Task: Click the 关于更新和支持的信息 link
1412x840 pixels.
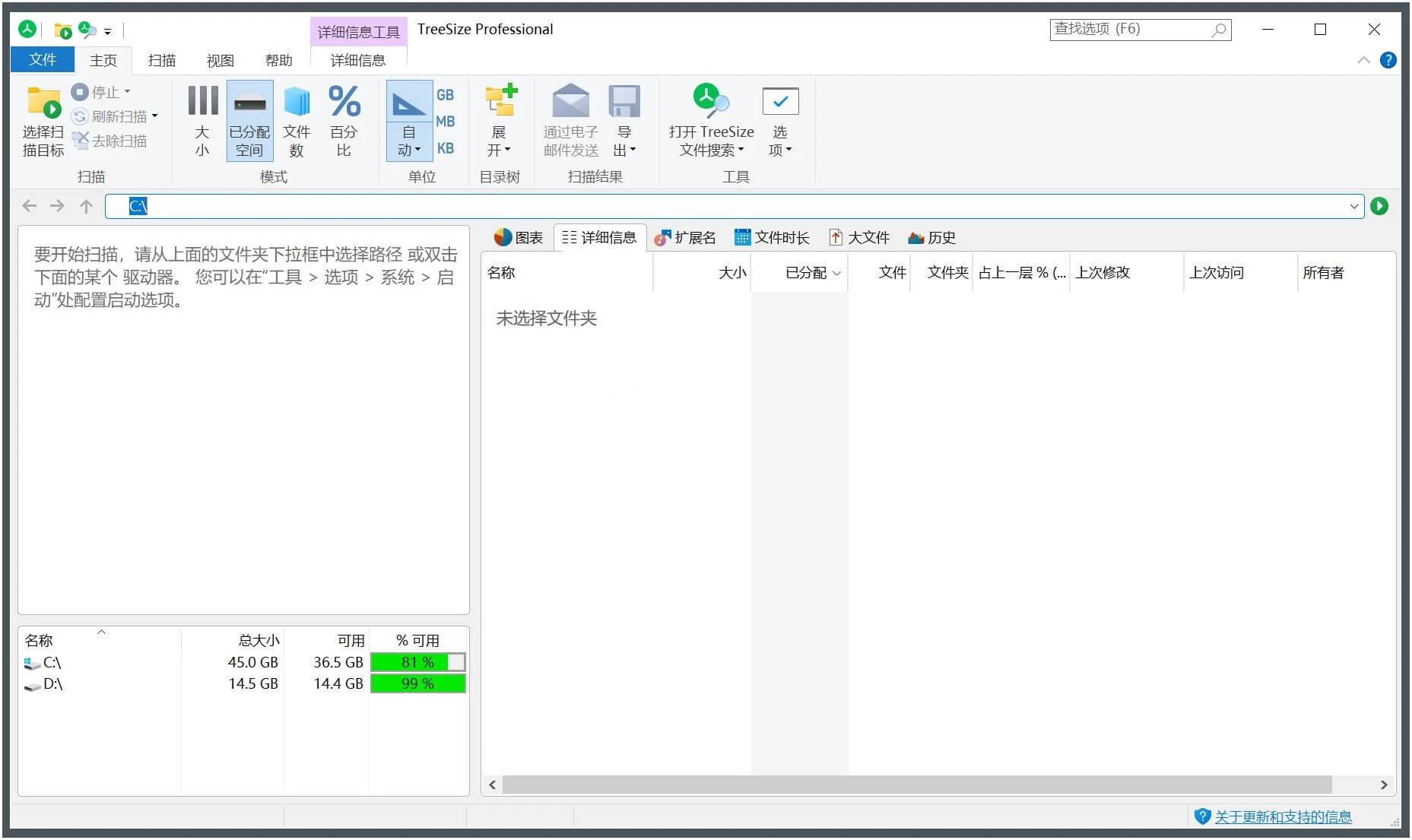Action: click(1283, 816)
